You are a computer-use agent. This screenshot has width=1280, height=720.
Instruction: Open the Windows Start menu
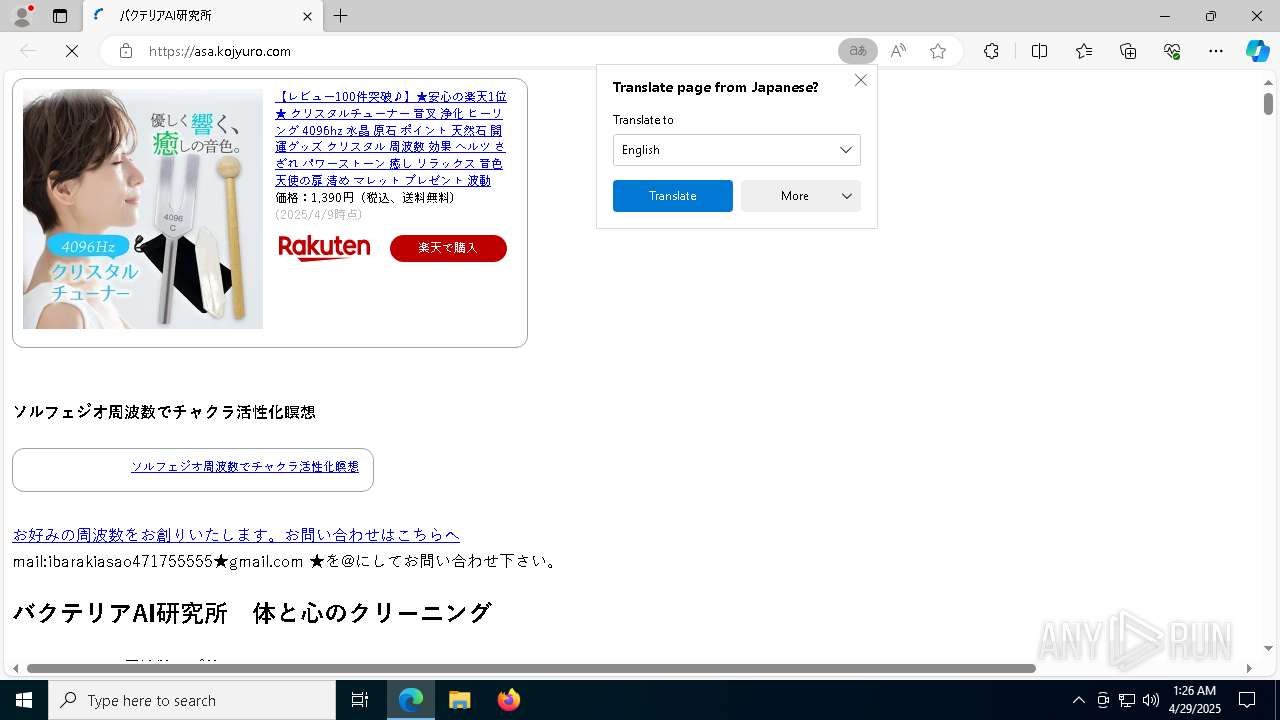coord(24,700)
